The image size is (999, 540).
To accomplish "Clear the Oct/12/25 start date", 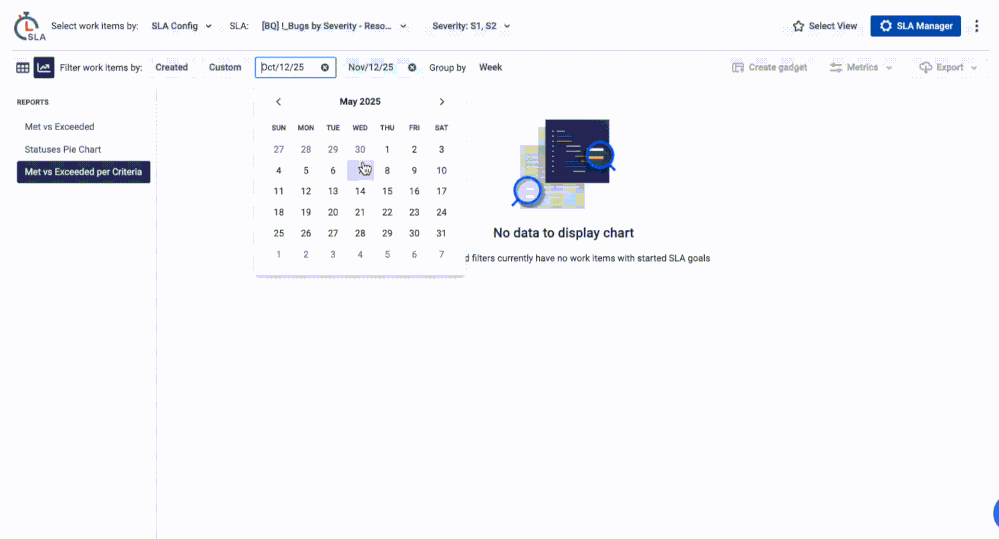I will (x=325, y=68).
